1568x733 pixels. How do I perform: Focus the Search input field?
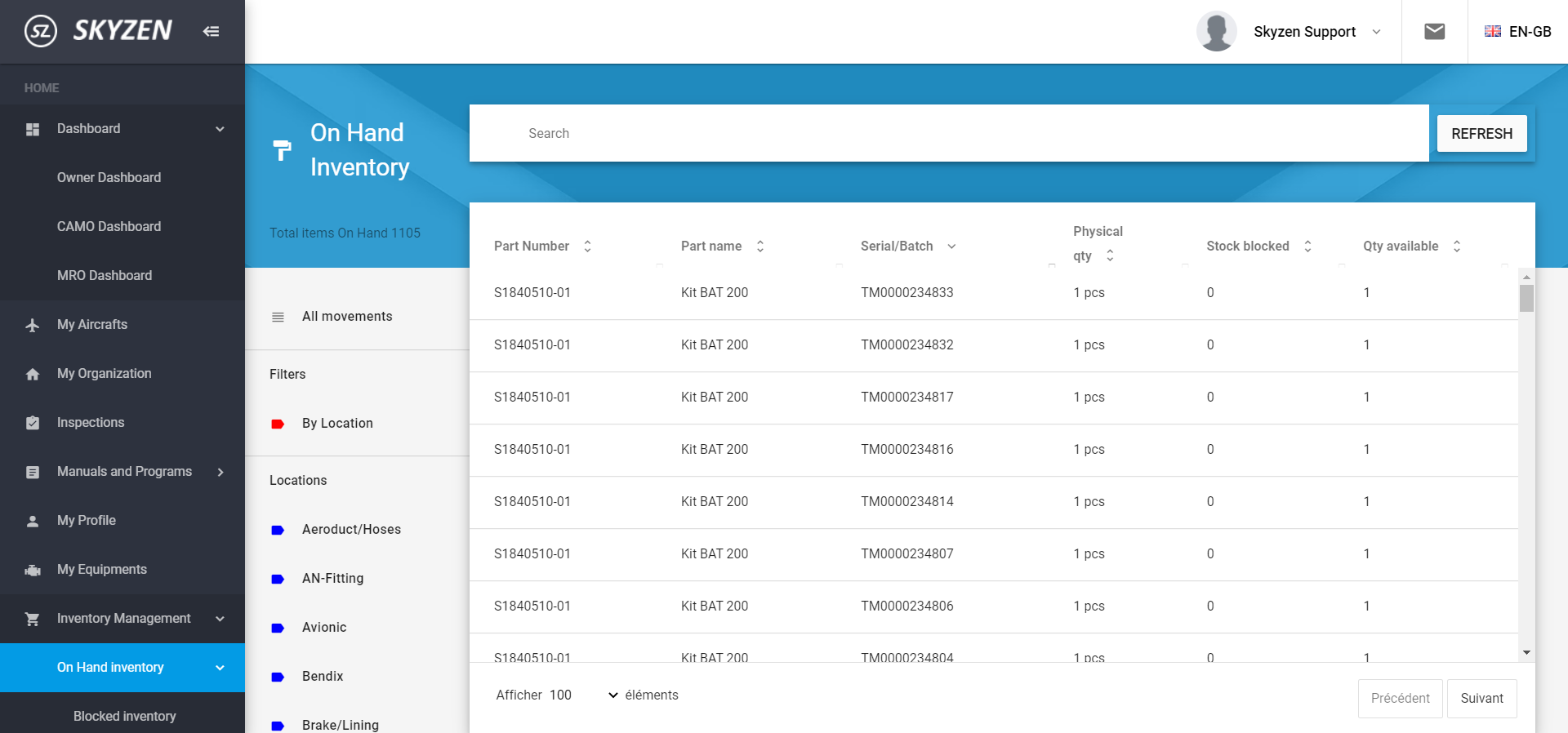[949, 133]
